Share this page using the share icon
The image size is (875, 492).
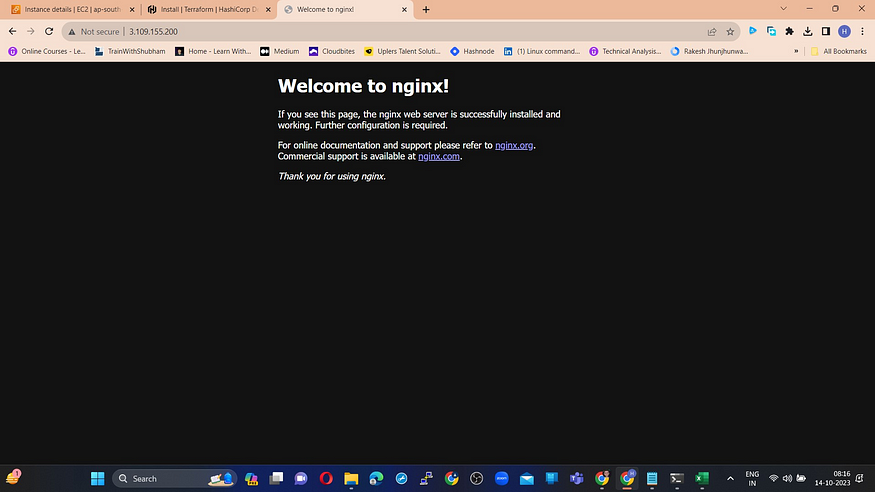(712, 32)
